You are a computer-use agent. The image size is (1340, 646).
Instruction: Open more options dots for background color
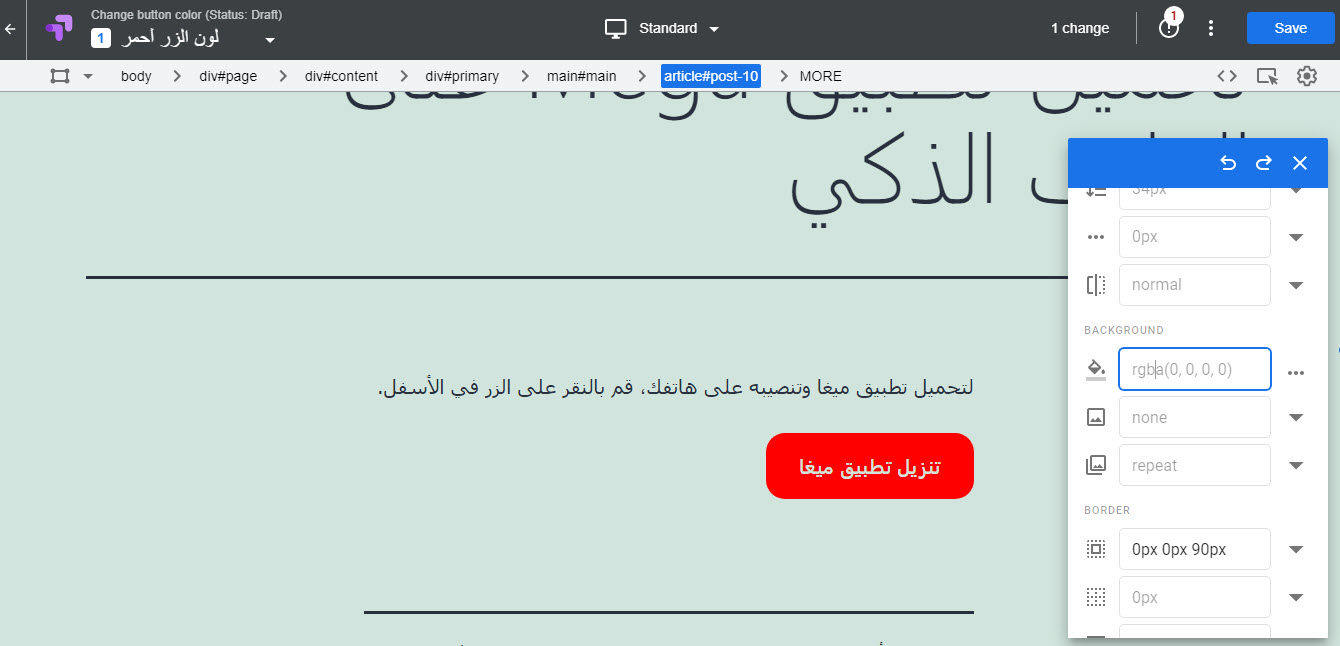pyautogui.click(x=1296, y=373)
